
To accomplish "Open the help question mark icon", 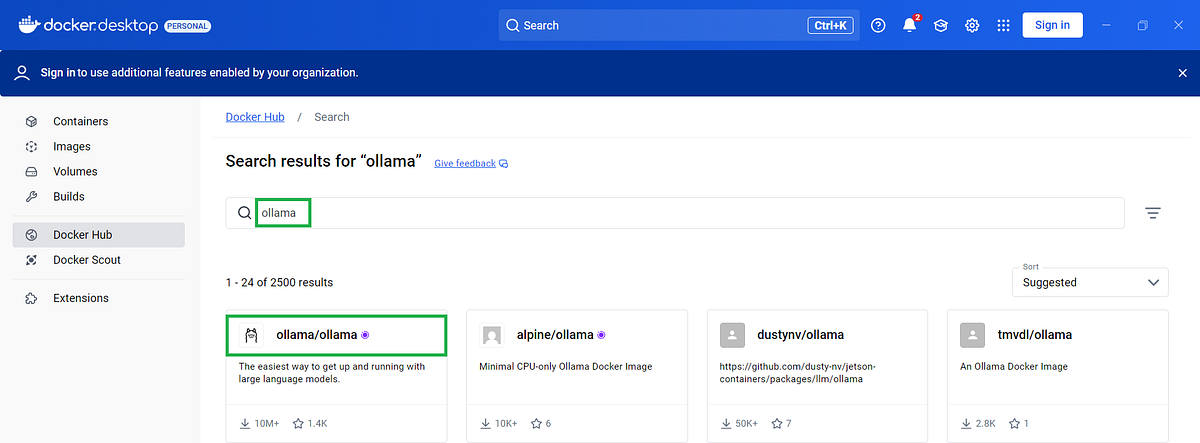I will [878, 25].
